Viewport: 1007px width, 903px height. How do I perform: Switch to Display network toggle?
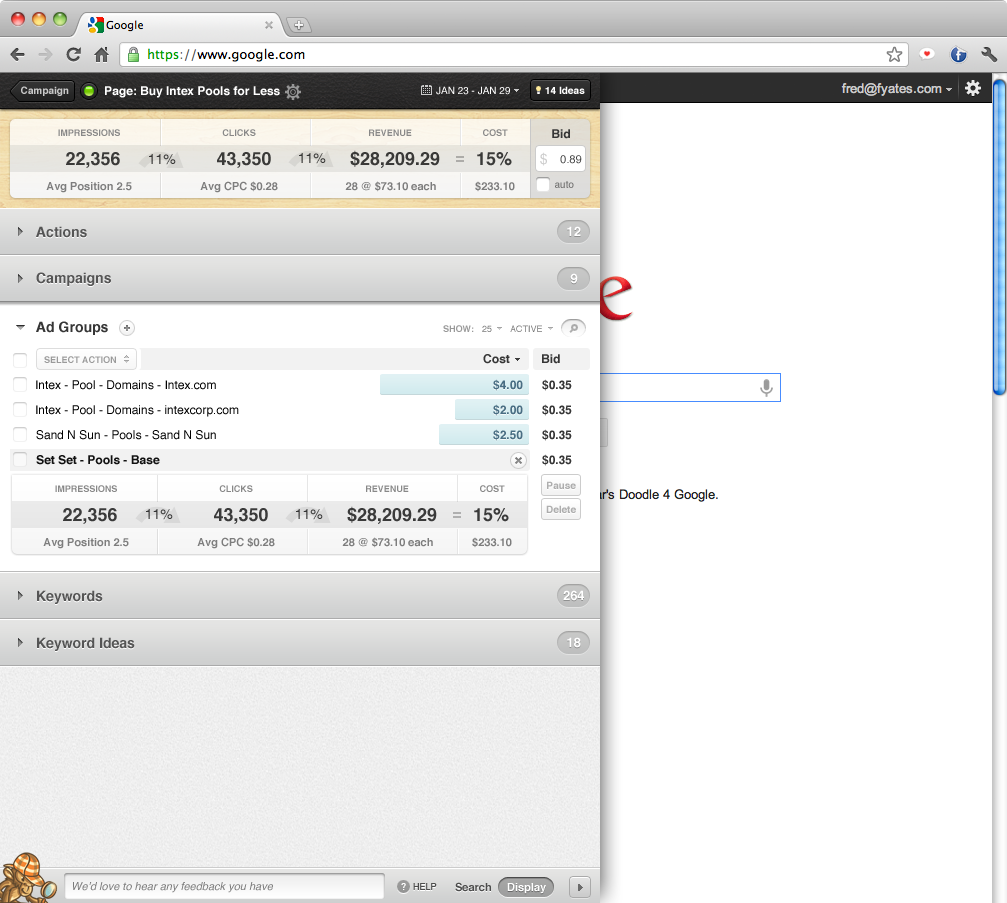526,887
